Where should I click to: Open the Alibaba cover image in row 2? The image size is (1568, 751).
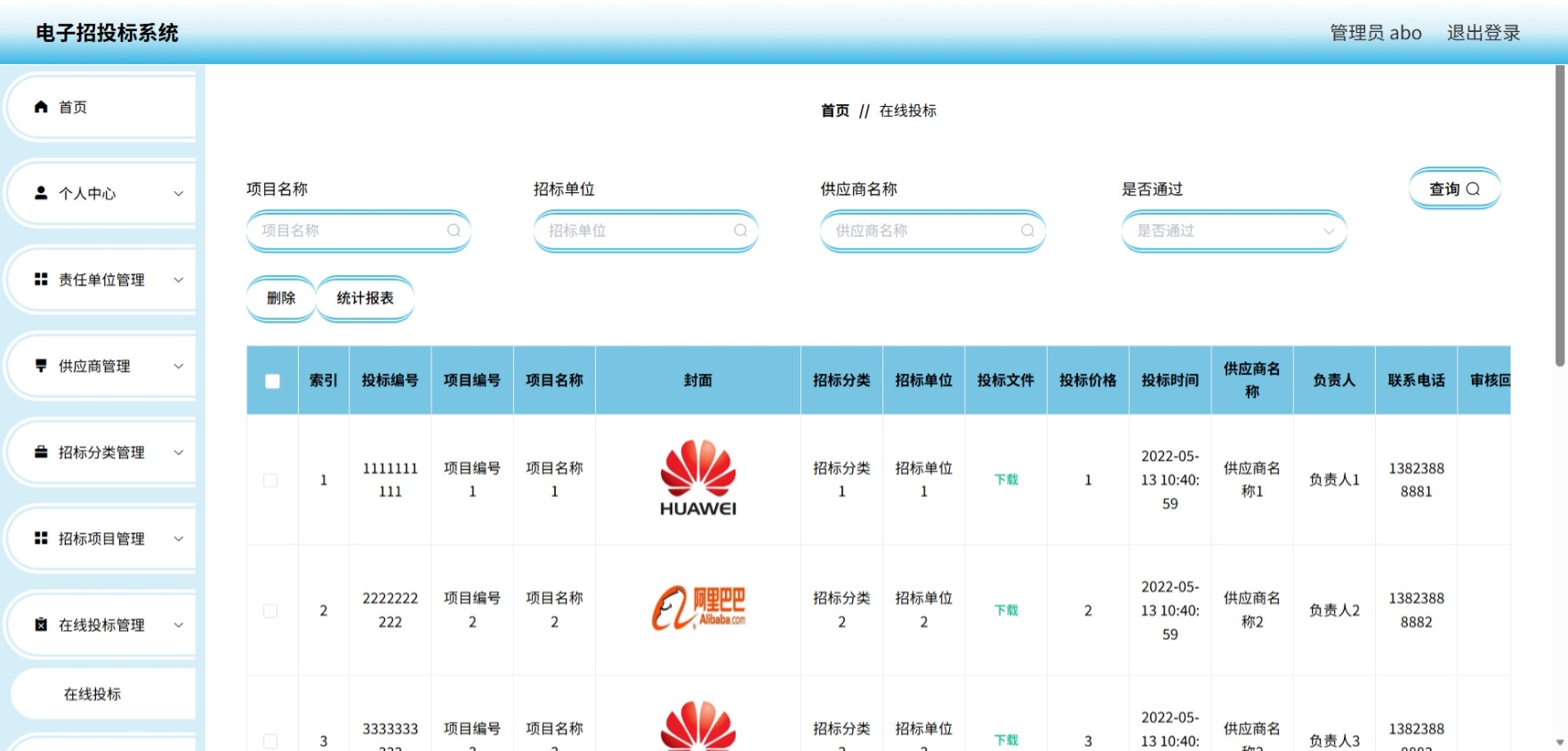coord(698,610)
